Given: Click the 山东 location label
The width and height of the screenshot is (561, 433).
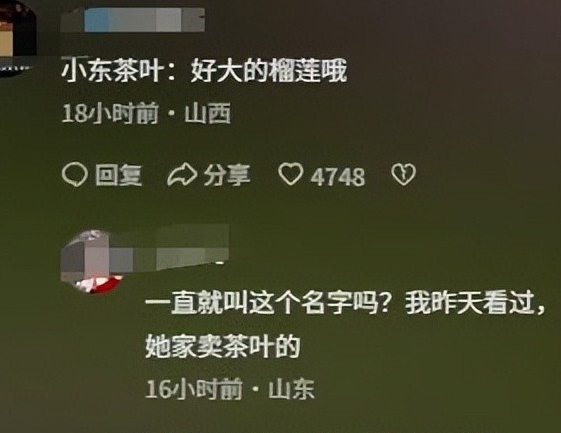Looking at the screenshot, I should [x=292, y=389].
